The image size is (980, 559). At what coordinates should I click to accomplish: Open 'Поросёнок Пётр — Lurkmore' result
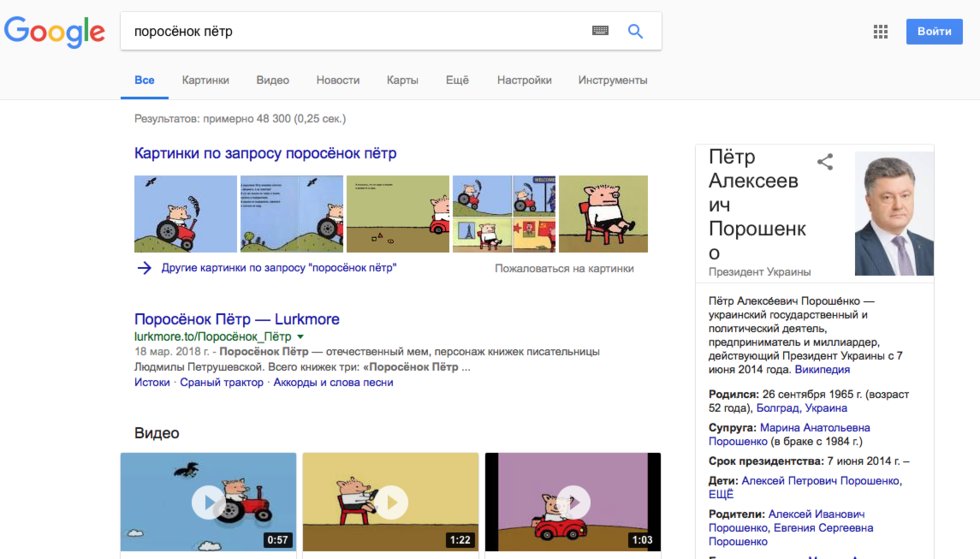click(237, 319)
